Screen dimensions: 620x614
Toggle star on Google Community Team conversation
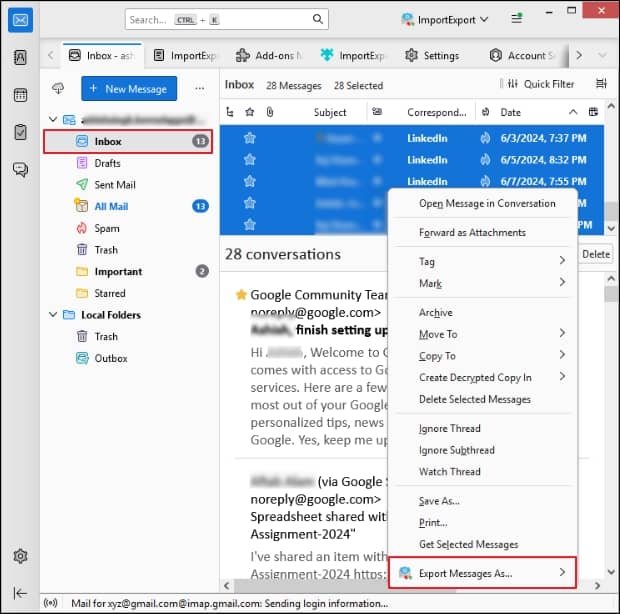click(241, 295)
